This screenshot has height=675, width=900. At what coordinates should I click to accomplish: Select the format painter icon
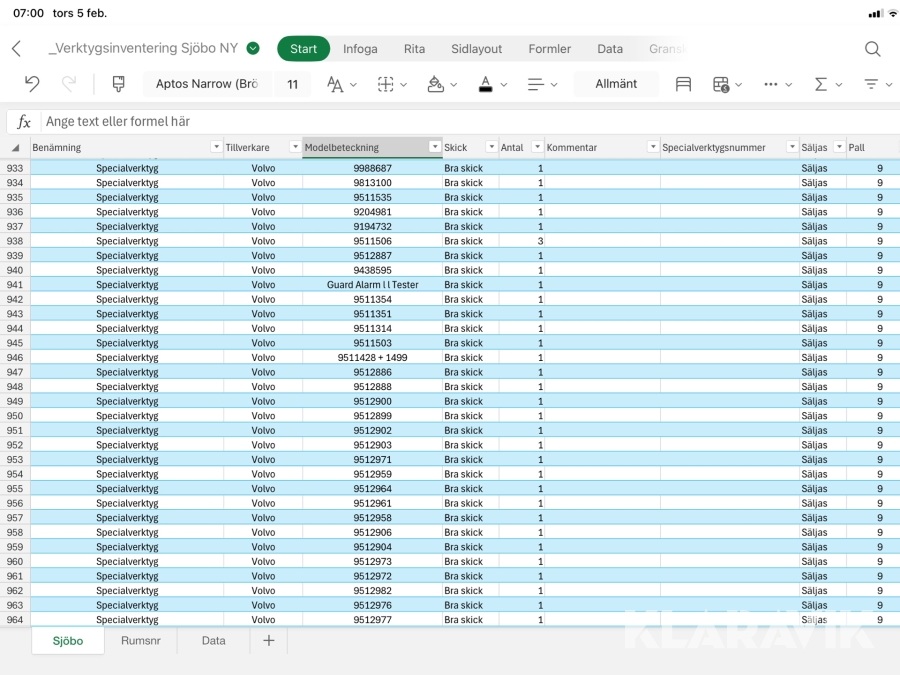[119, 84]
